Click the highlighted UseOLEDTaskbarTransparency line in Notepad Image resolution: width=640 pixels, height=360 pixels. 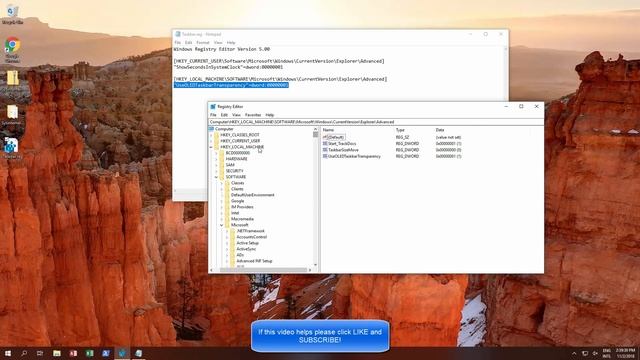click(231, 85)
